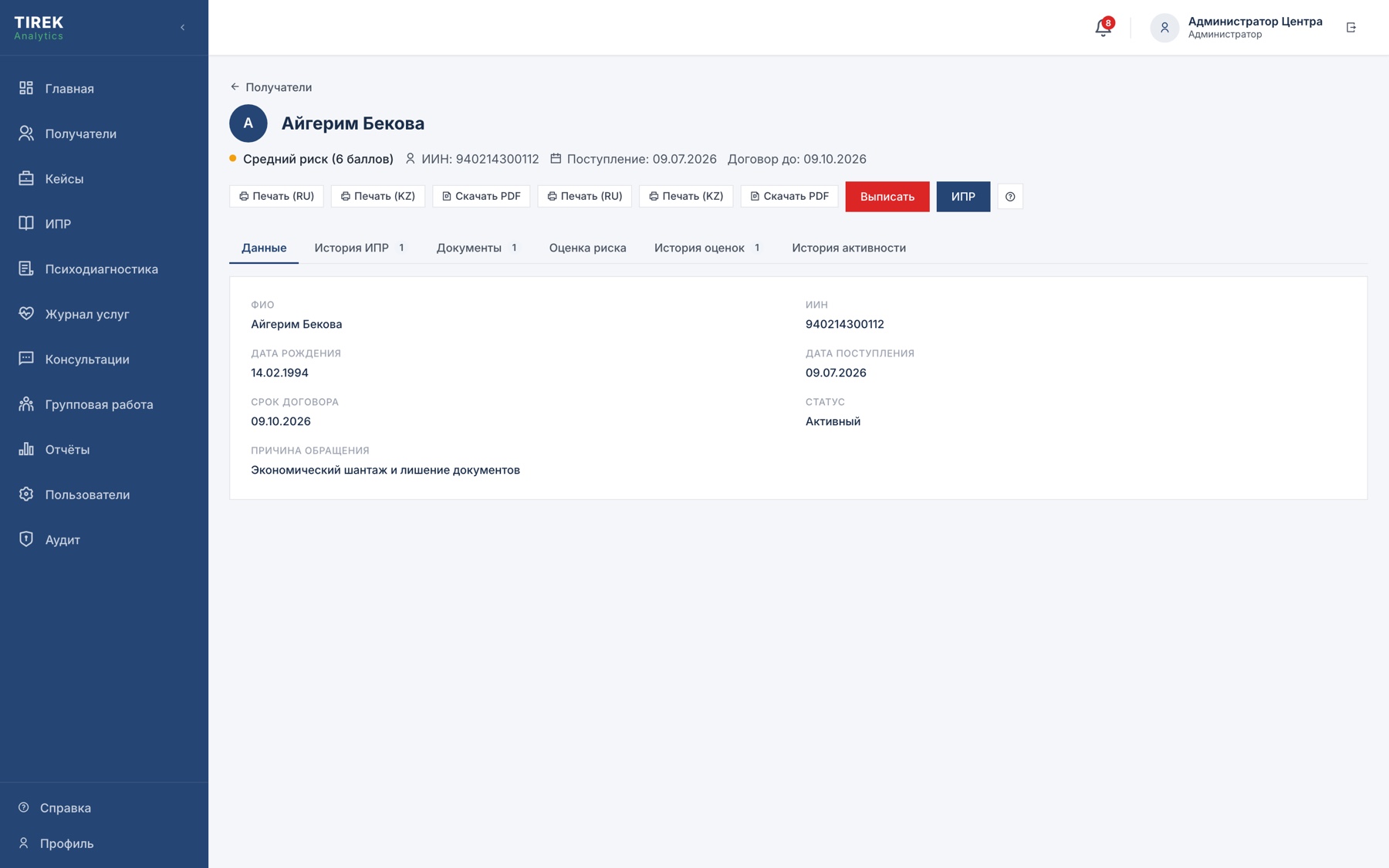Click the blue ИПР button
Screen dimensions: 1389x868
pos(963,197)
